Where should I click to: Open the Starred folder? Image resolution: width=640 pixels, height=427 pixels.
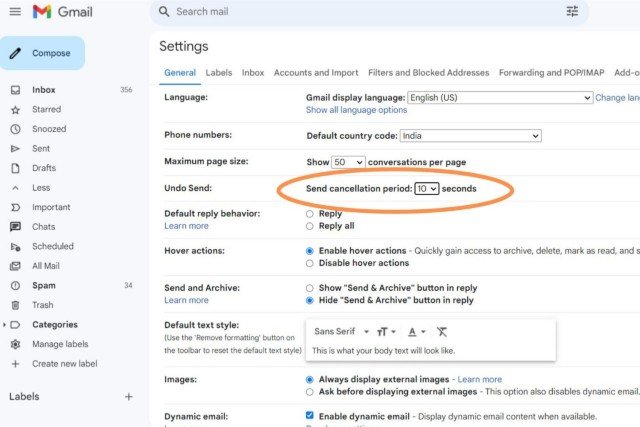click(47, 109)
